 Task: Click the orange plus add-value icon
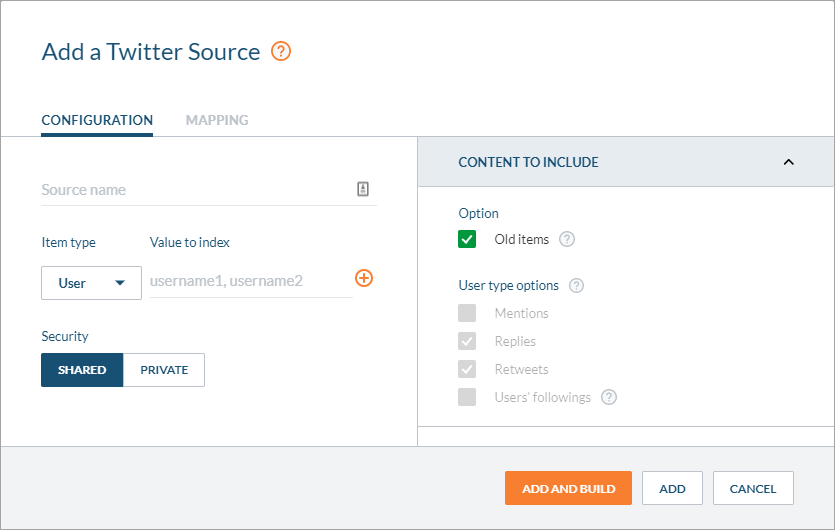pyautogui.click(x=364, y=278)
